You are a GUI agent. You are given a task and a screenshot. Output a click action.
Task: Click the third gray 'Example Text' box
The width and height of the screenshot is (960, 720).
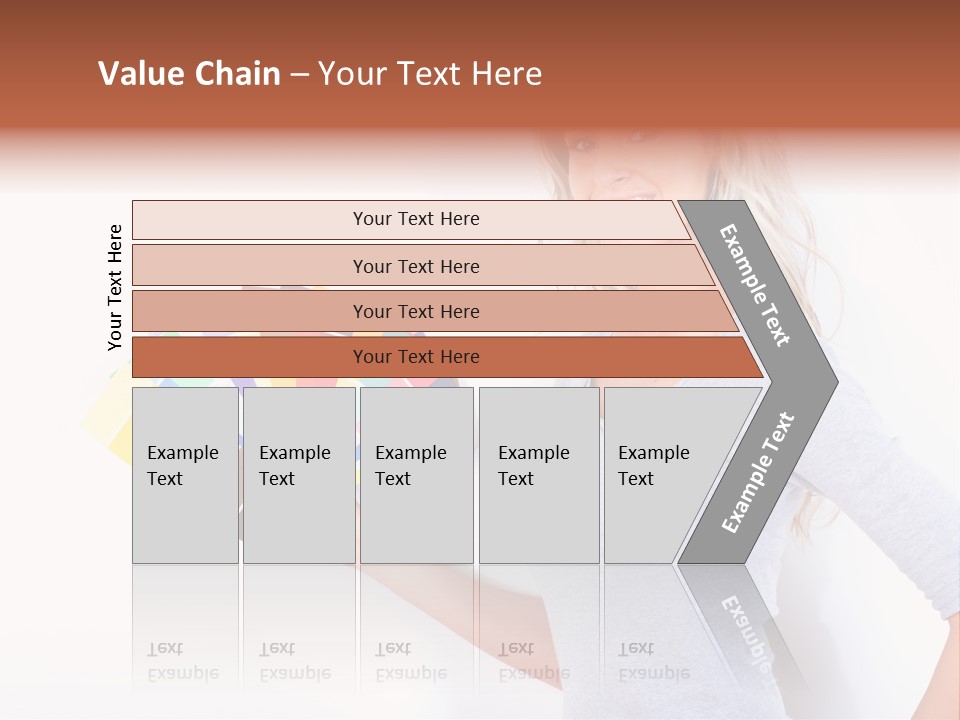coord(417,475)
